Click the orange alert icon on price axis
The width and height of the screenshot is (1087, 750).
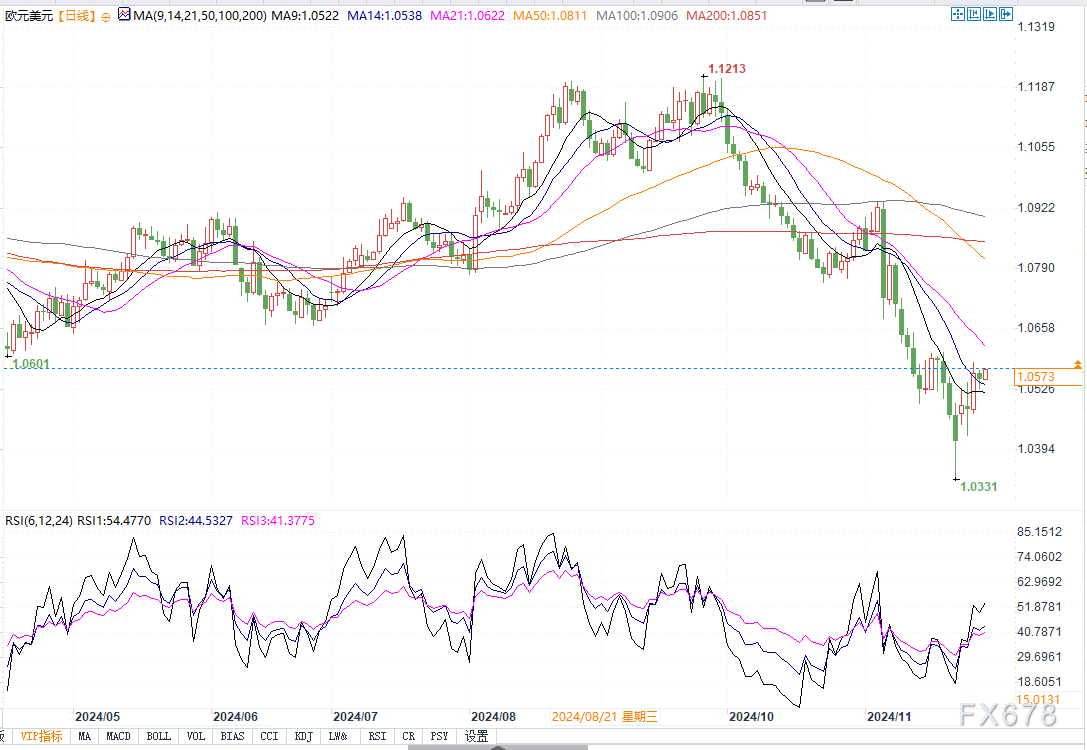1077,364
